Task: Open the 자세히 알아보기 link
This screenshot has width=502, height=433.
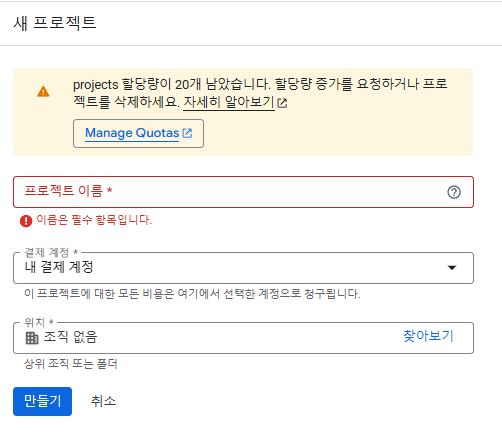Action: (x=229, y=102)
